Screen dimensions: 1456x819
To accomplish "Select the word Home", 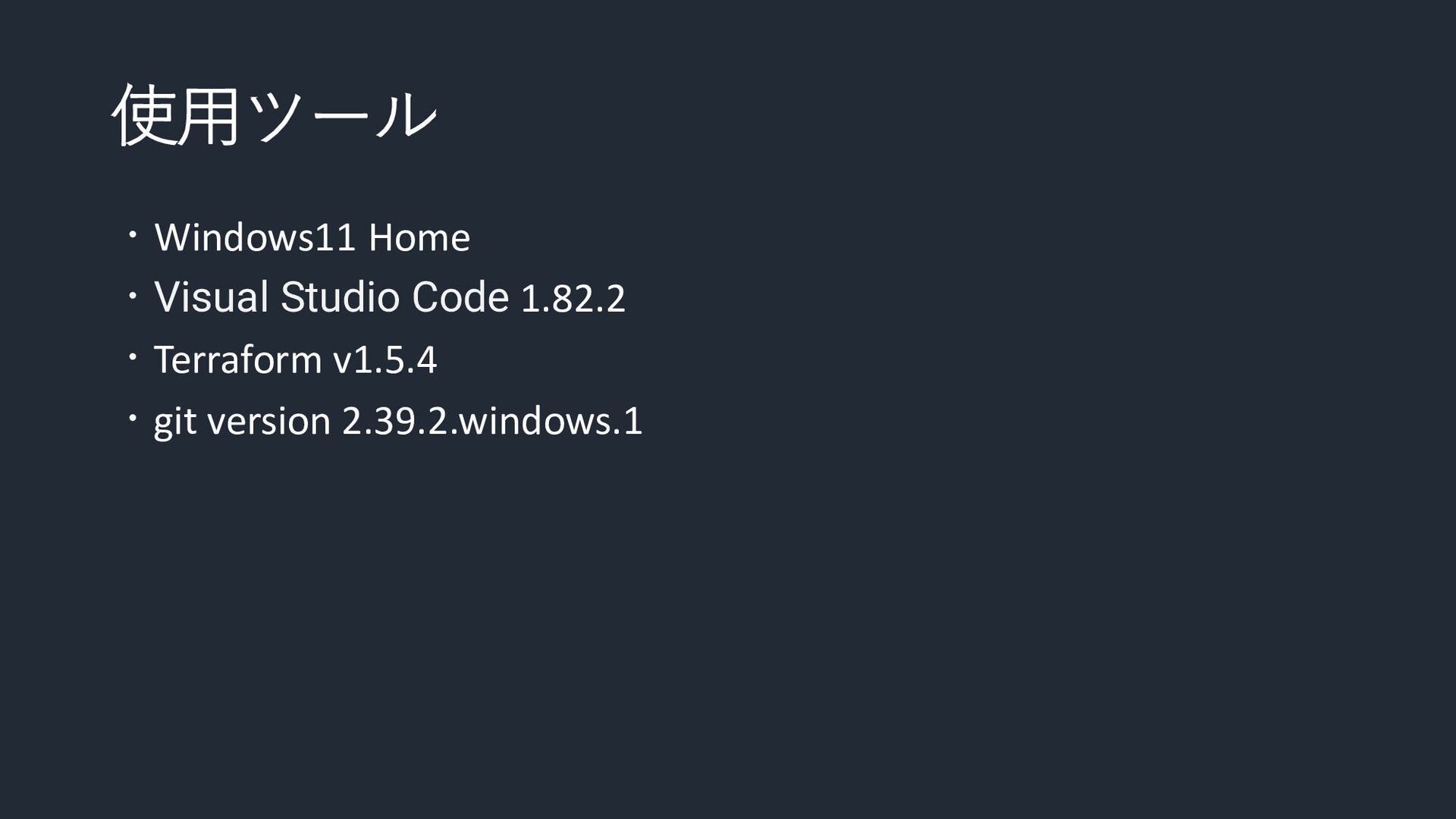I will click(x=419, y=237).
